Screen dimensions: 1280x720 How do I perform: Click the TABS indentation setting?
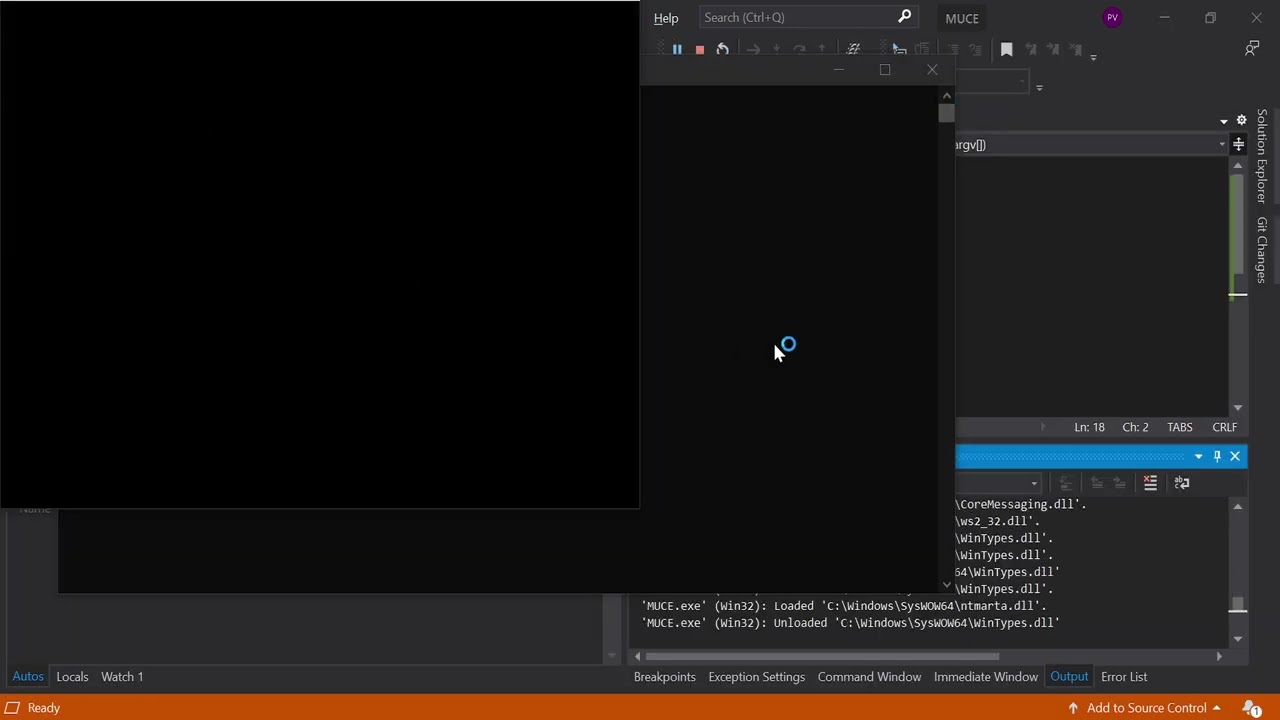(1180, 427)
